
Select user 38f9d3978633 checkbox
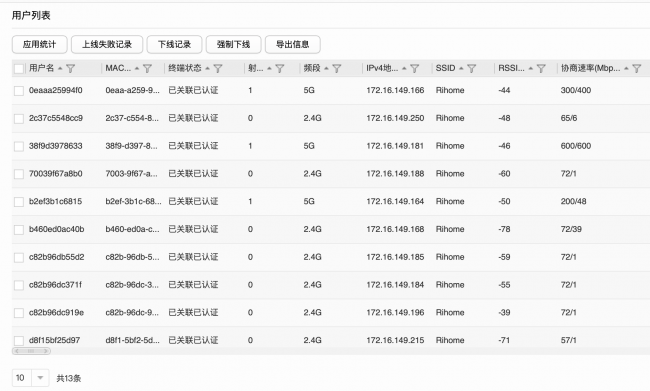tap(19, 146)
